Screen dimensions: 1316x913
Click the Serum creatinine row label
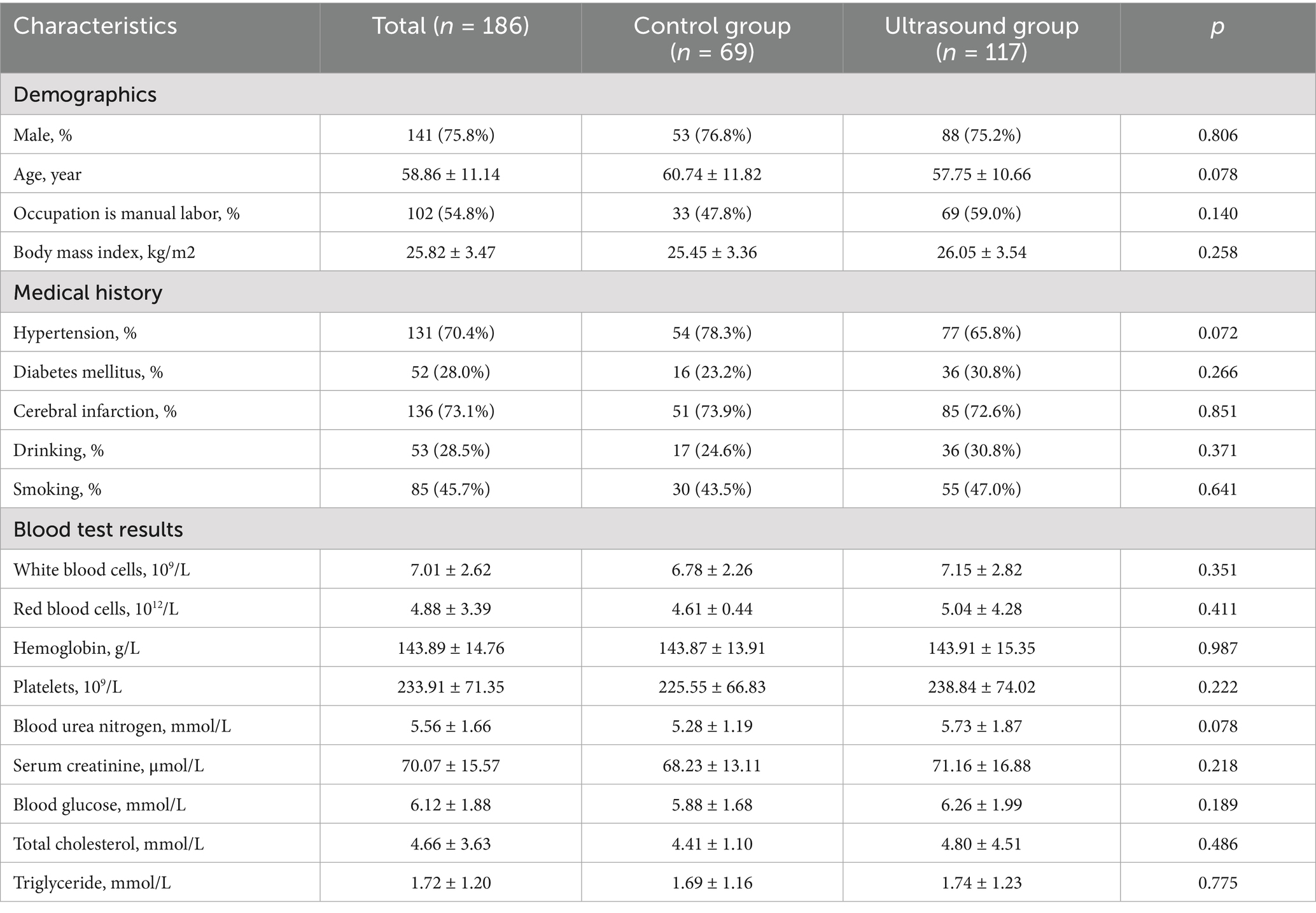pyautogui.click(x=109, y=765)
